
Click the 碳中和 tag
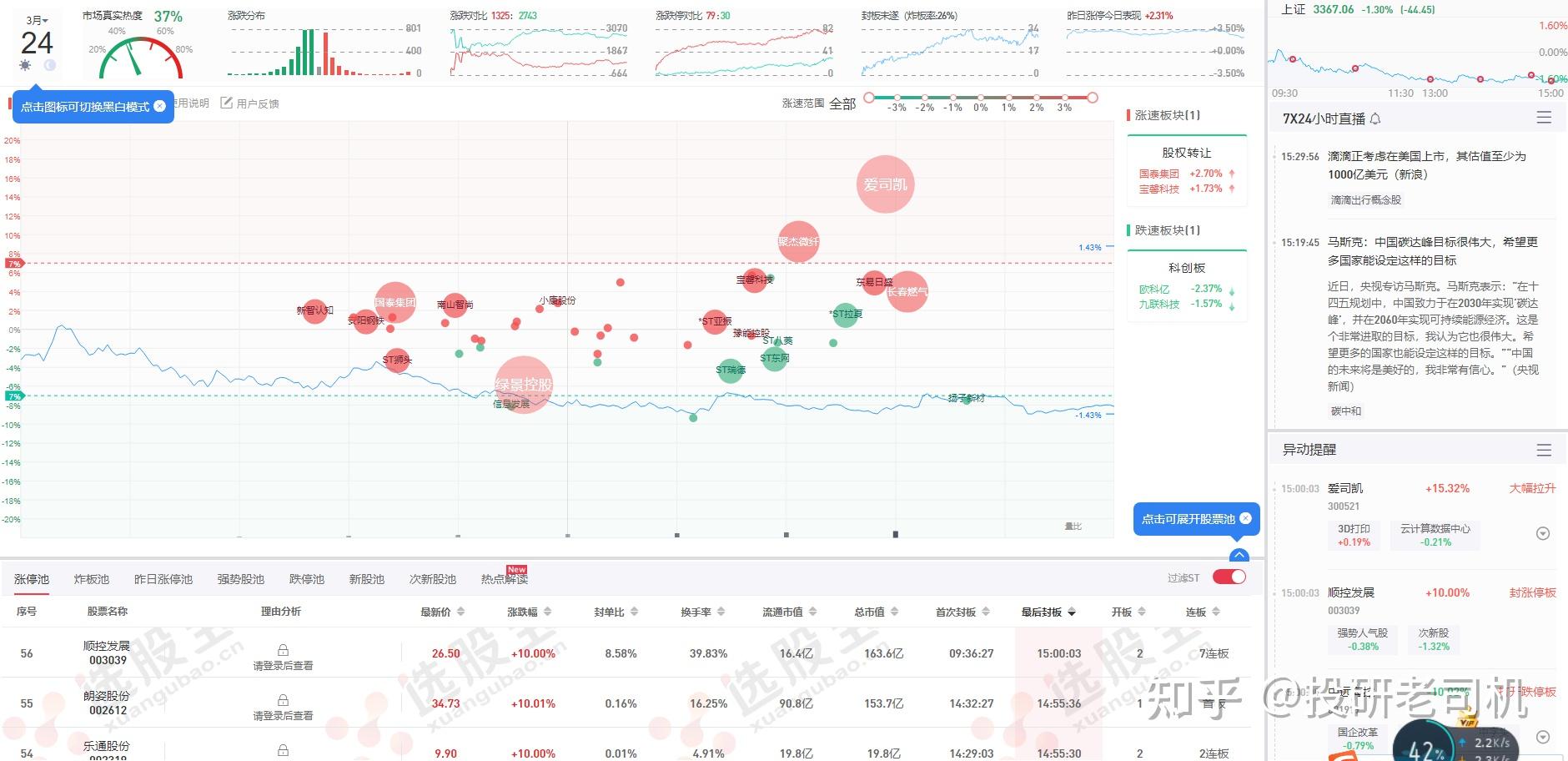point(1346,411)
